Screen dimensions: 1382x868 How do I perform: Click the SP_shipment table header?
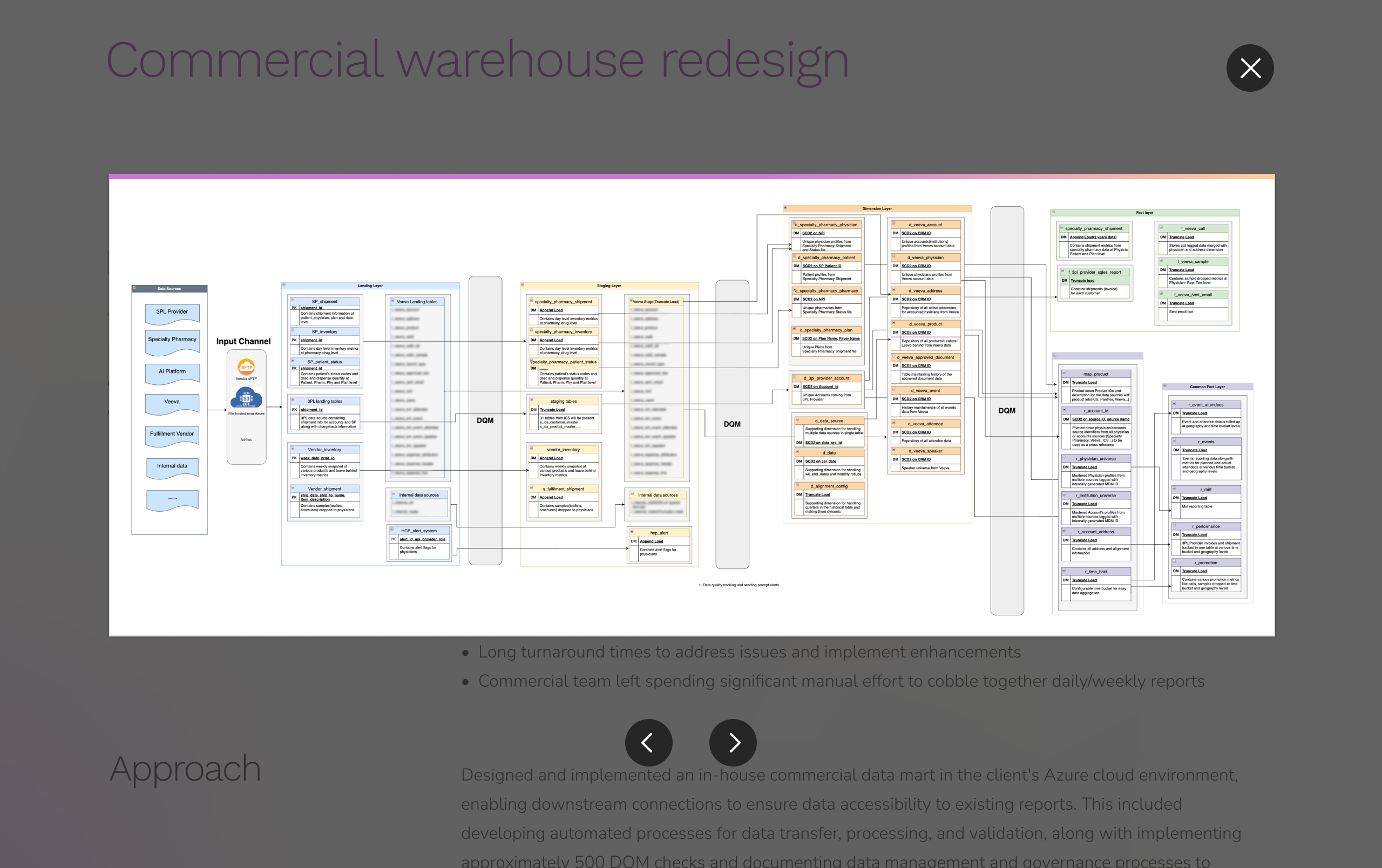click(325, 301)
